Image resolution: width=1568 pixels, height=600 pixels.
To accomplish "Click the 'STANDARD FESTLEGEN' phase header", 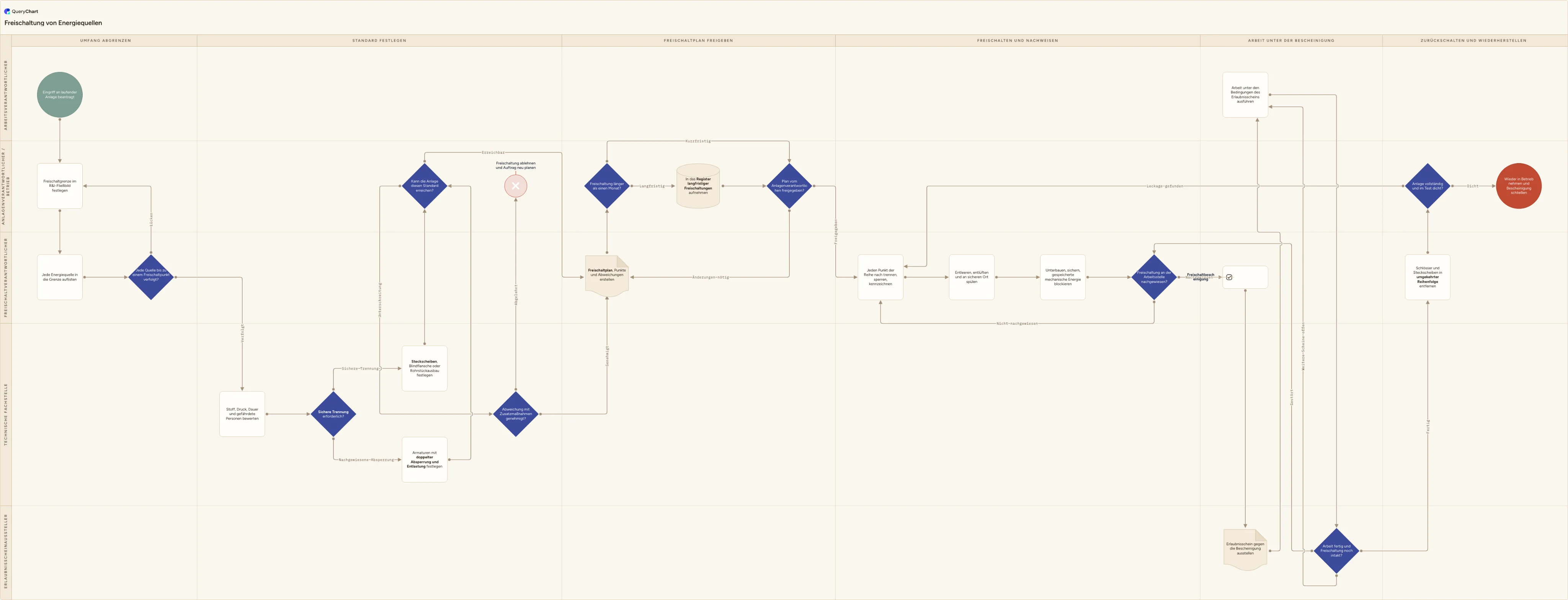I will (x=379, y=41).
